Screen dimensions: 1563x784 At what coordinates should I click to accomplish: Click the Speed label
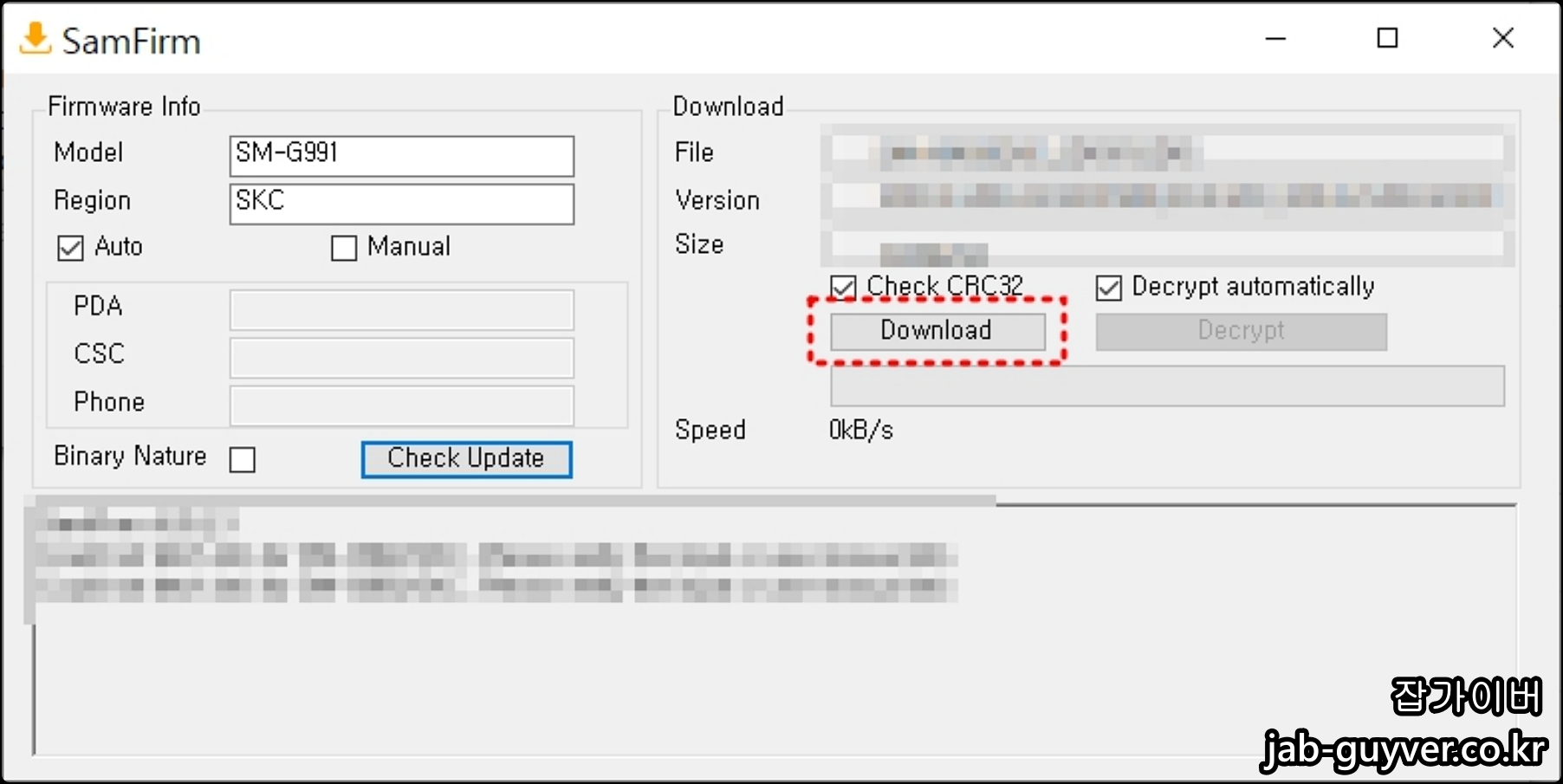[x=710, y=431]
